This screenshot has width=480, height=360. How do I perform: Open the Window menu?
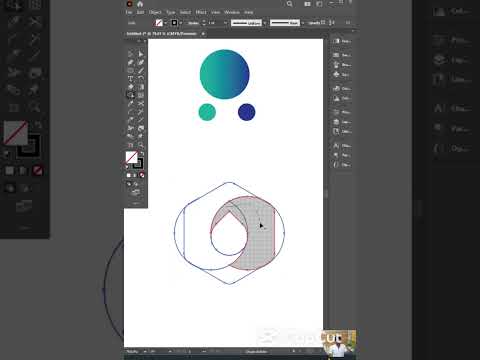232,12
